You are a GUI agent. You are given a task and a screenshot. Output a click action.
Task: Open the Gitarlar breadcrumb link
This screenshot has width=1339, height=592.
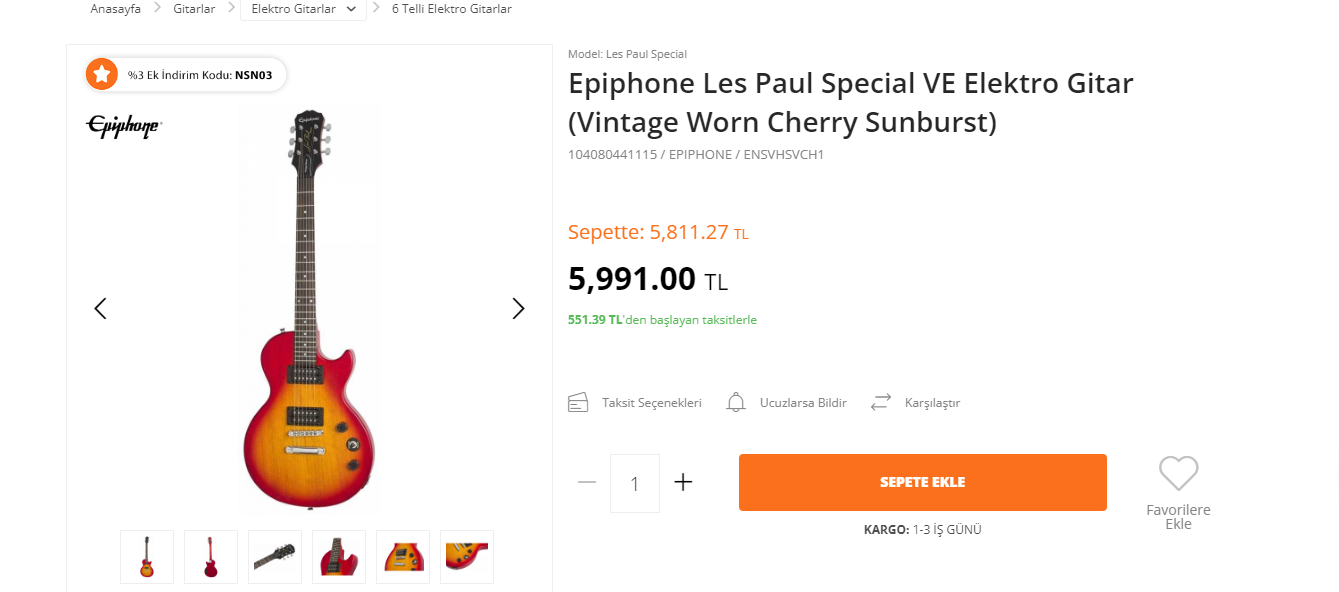[194, 9]
